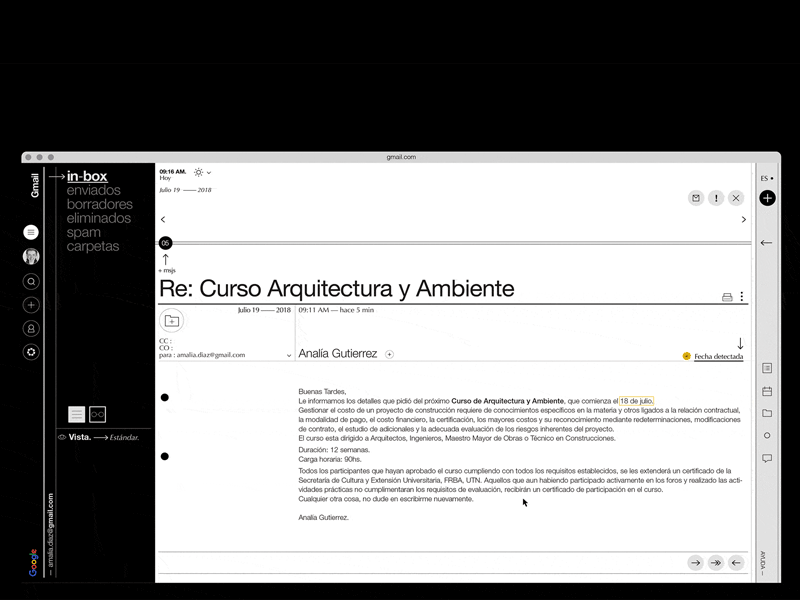800x600 pixels.
Task: Click the 05 message count marker
Action: coord(165,243)
